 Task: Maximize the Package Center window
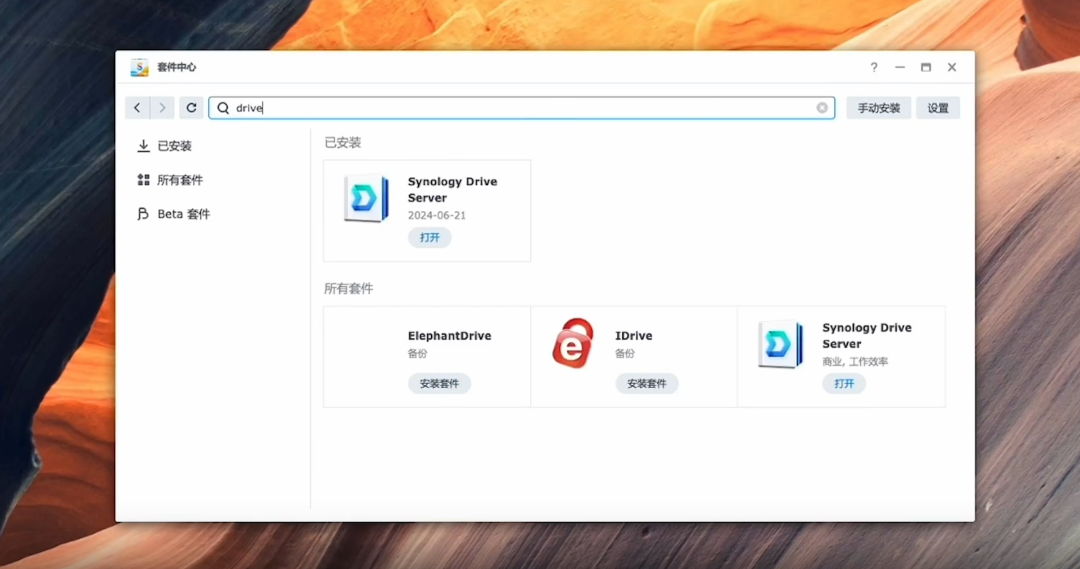pos(926,67)
